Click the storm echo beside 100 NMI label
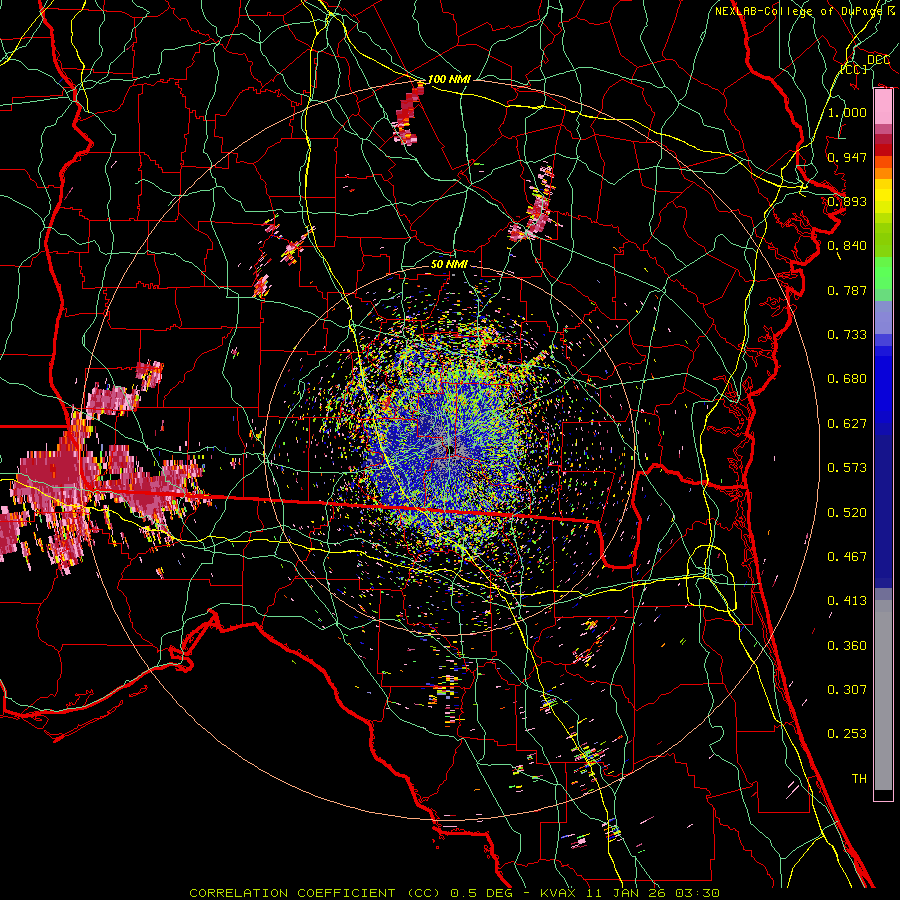This screenshot has width=900, height=900. [x=406, y=115]
